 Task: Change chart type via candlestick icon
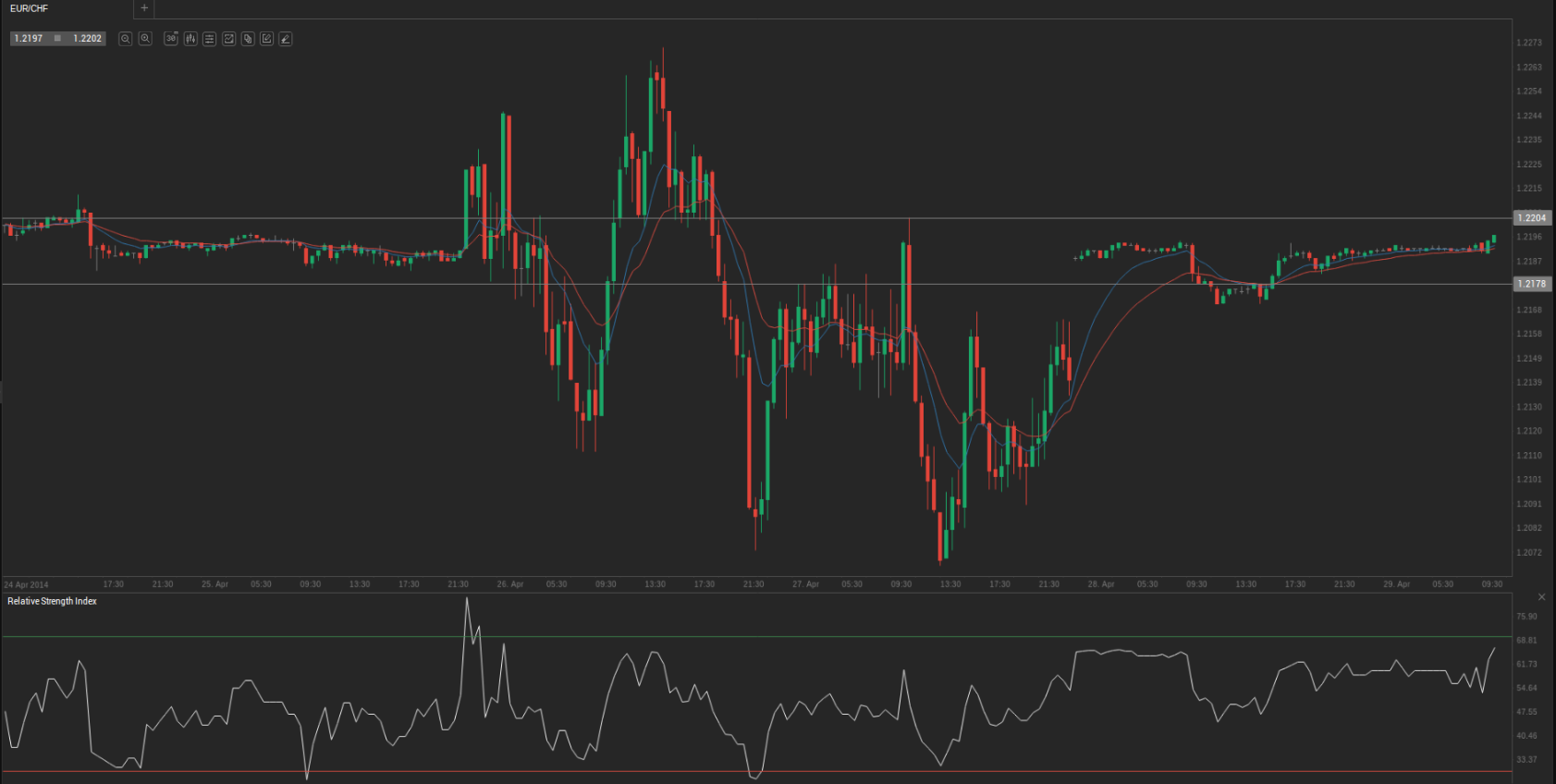190,39
